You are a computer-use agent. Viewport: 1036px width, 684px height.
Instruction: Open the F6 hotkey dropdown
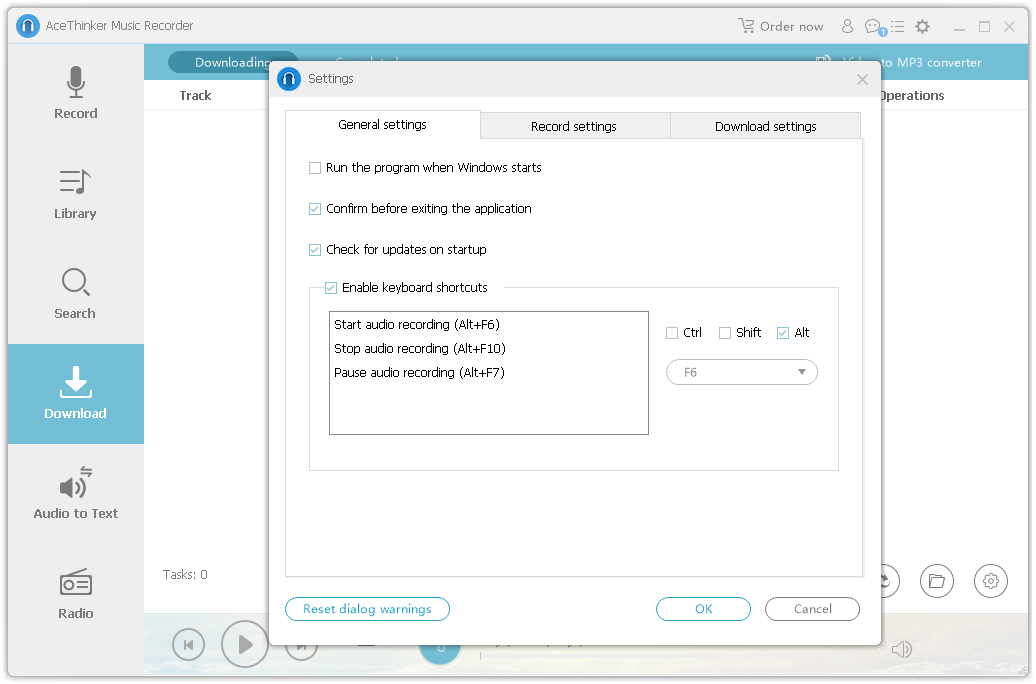[x=741, y=372]
